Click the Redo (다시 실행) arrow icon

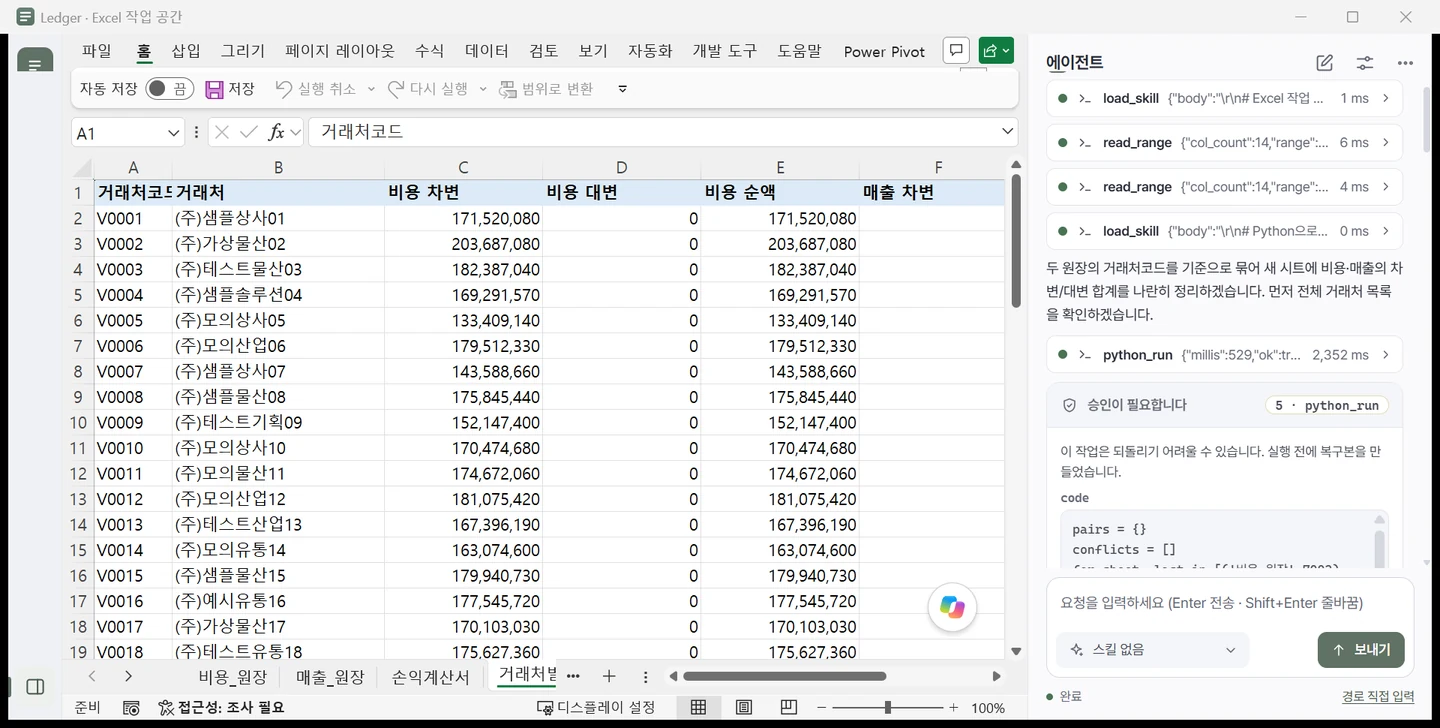(x=396, y=89)
